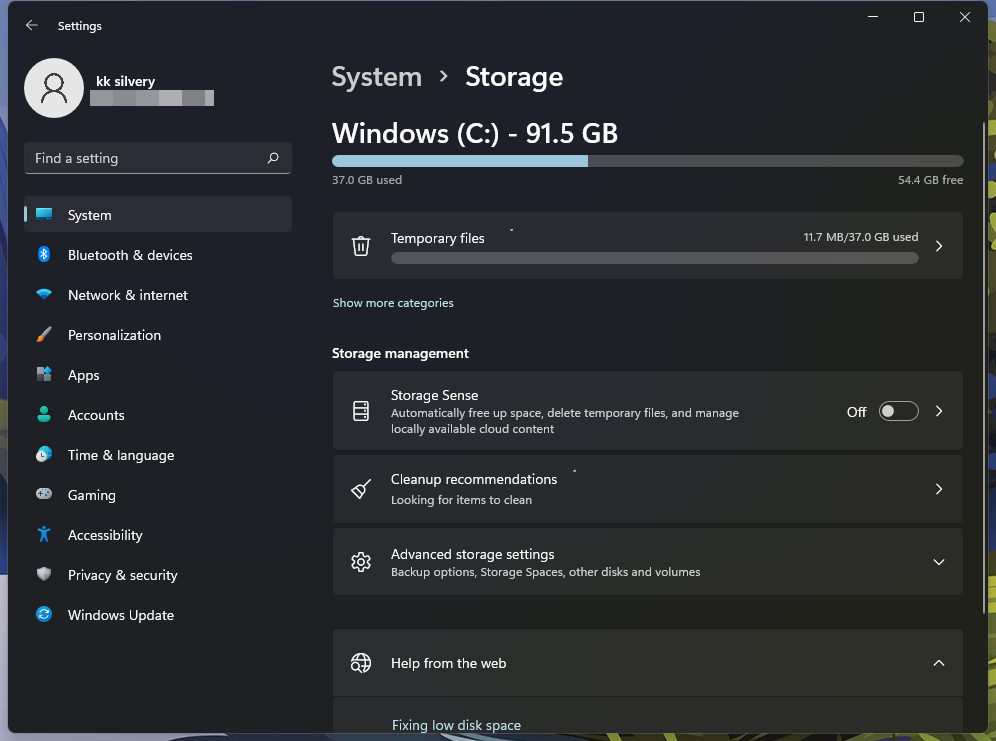
Task: Open Accessibility settings
Action: (x=158, y=535)
